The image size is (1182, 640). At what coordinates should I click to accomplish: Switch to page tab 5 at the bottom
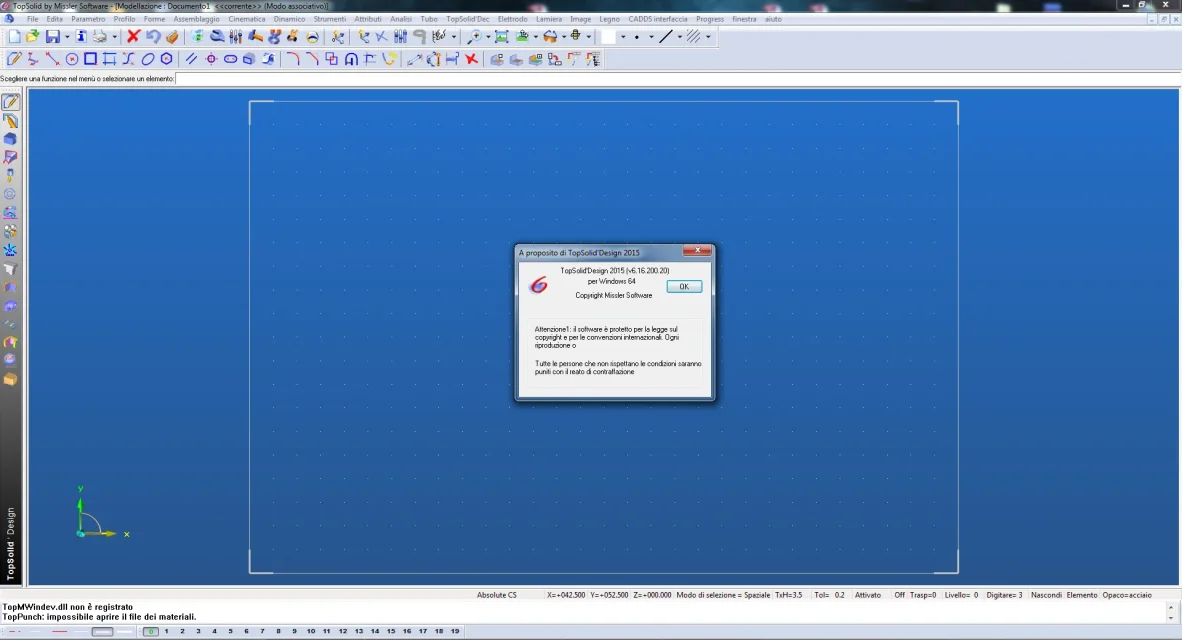230,631
